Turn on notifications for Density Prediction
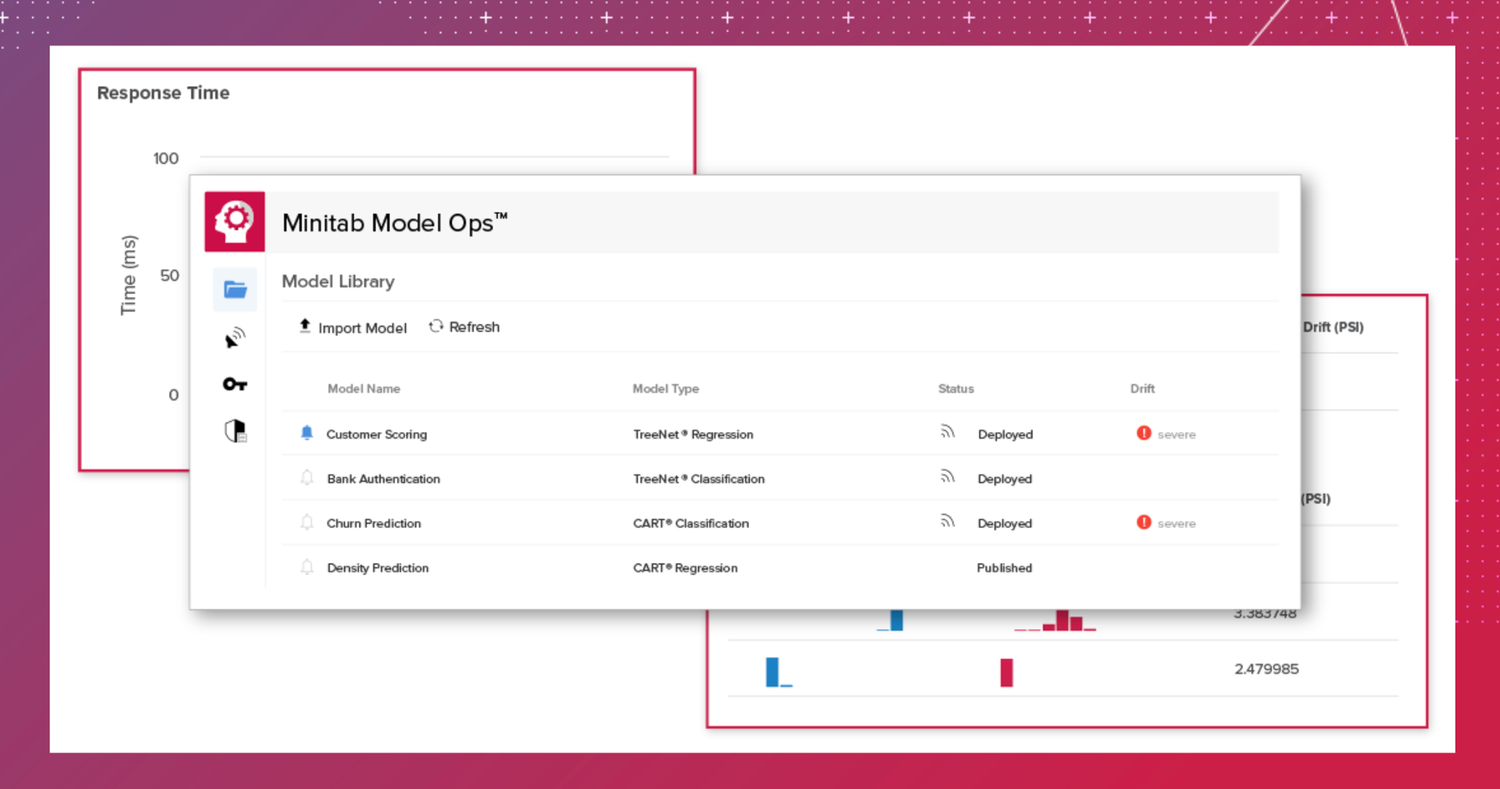Screen dimensions: 1500x789 [x=307, y=567]
